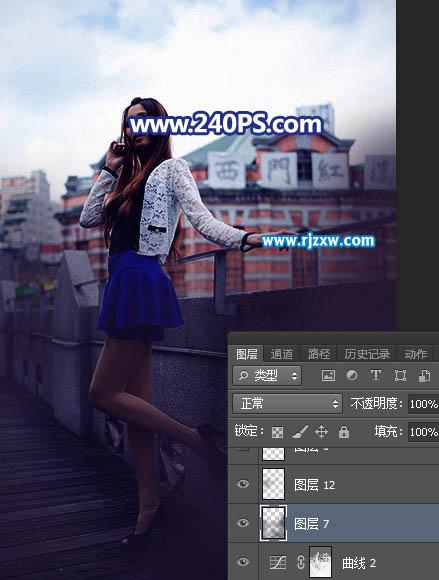Click the 填充 100% field

point(423,432)
